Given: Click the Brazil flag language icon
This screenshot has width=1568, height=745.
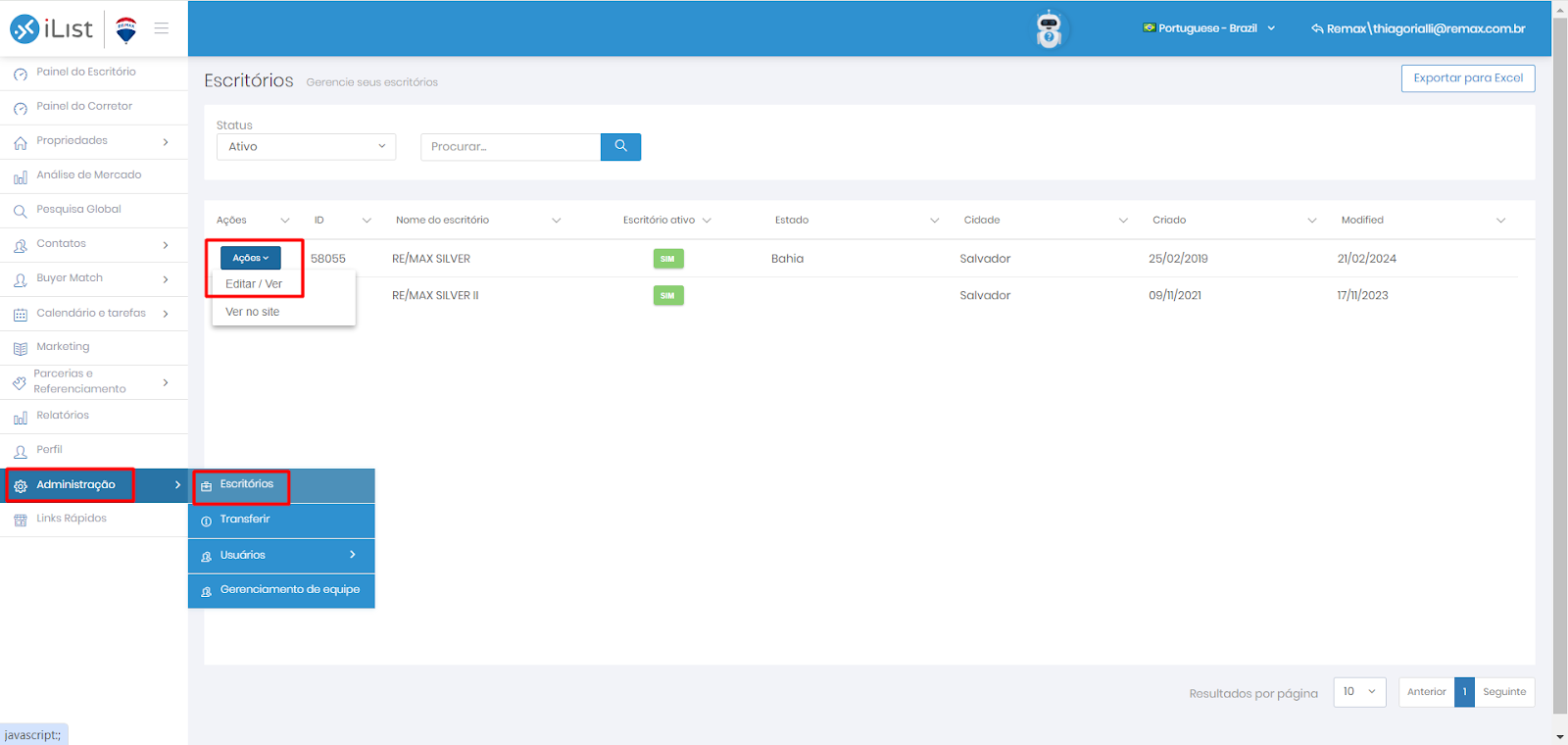Looking at the screenshot, I should [x=1149, y=27].
